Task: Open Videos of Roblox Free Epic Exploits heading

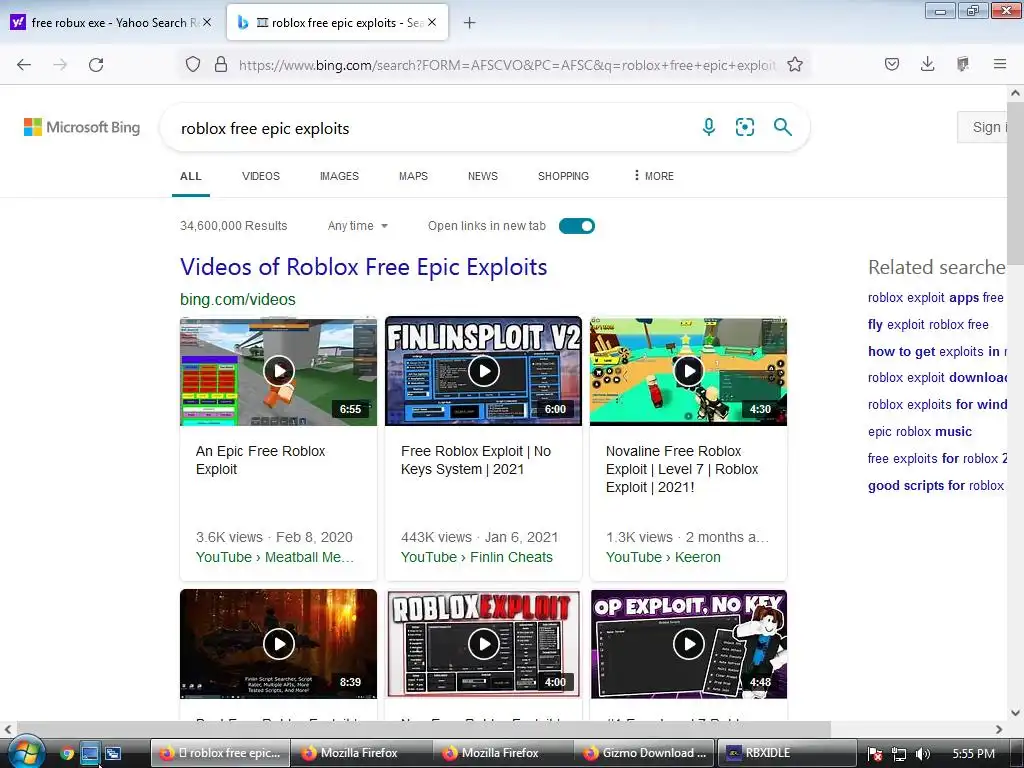Action: click(x=364, y=266)
